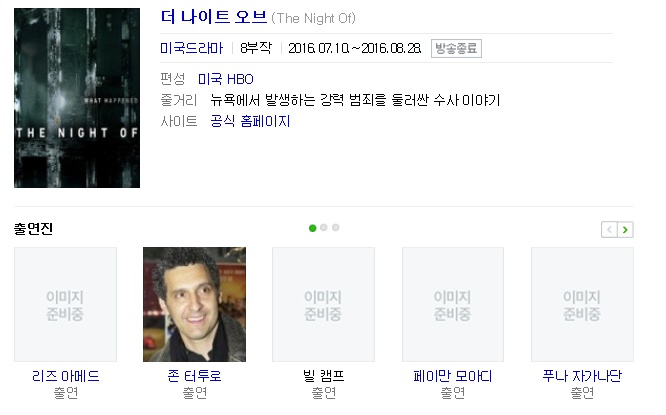
Task: Select the first green pagination dot
Action: pos(313,228)
